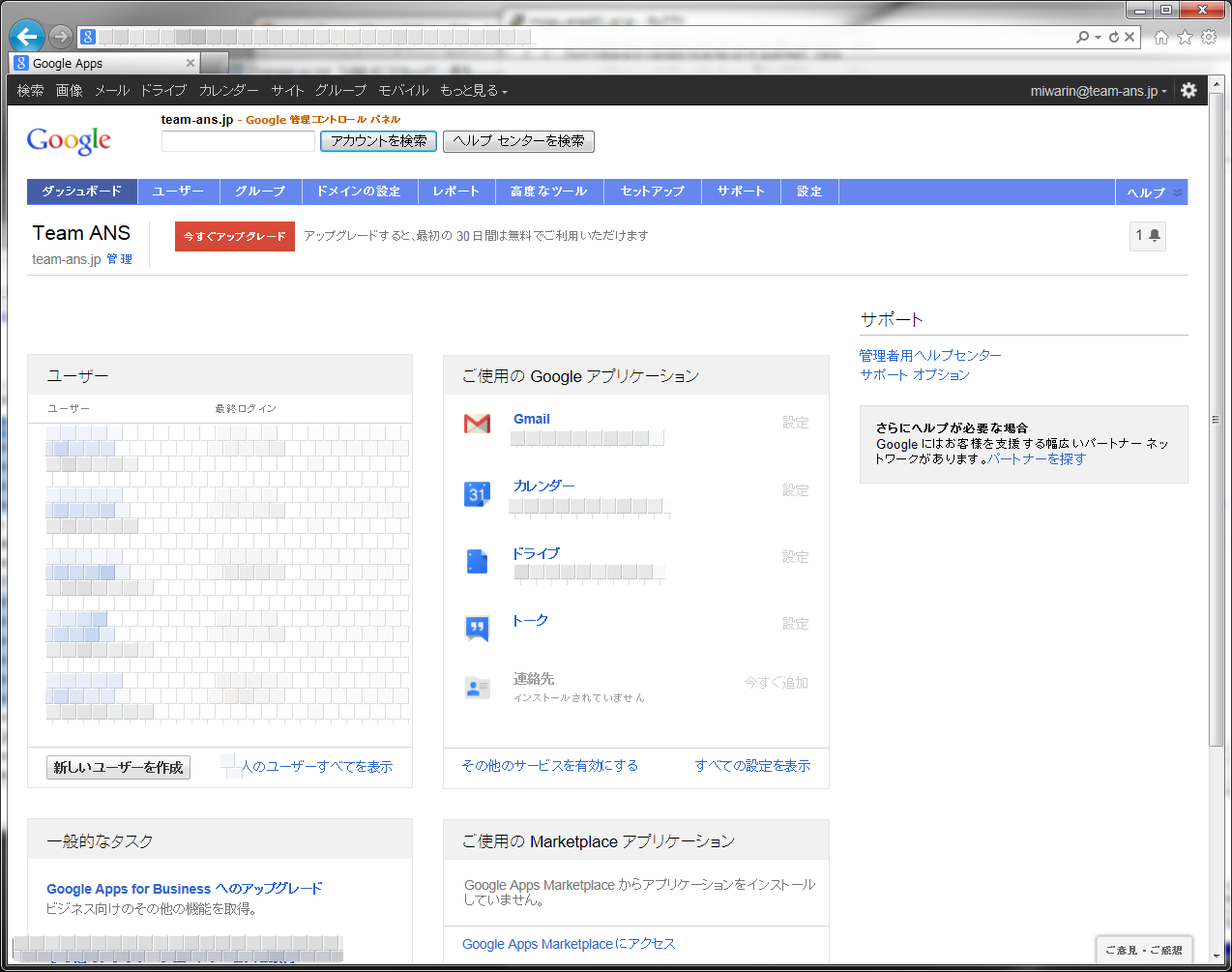Open the Gmail link
The width and height of the screenshot is (1232, 972).
coord(532,419)
